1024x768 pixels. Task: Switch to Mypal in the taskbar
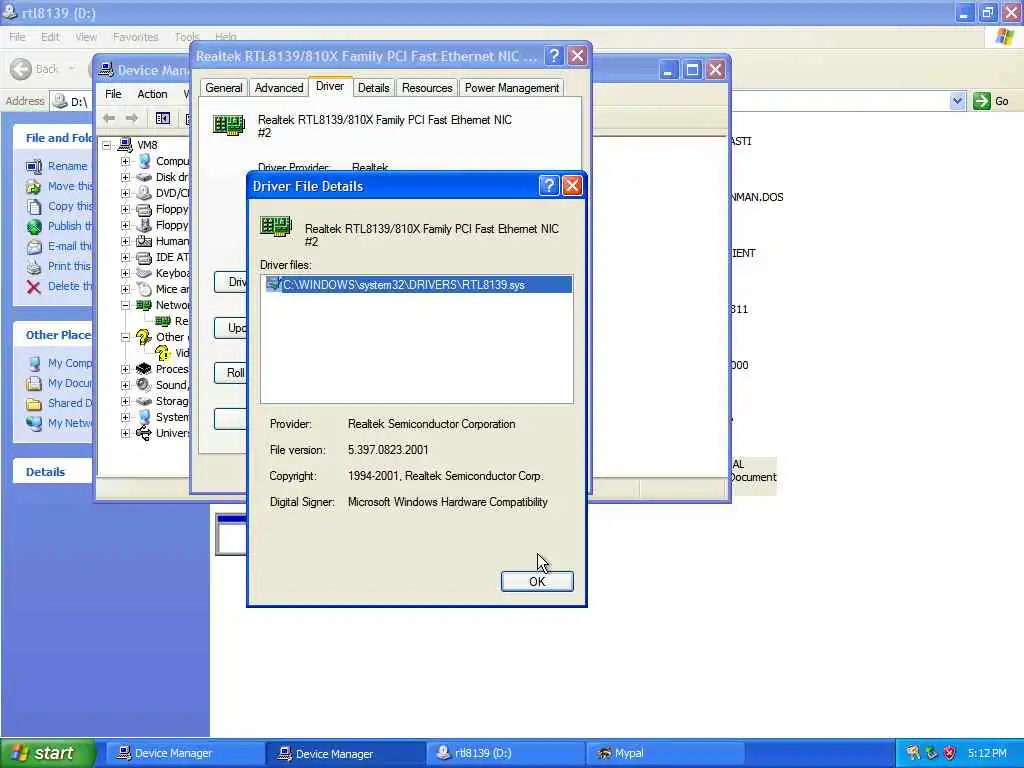(667, 753)
